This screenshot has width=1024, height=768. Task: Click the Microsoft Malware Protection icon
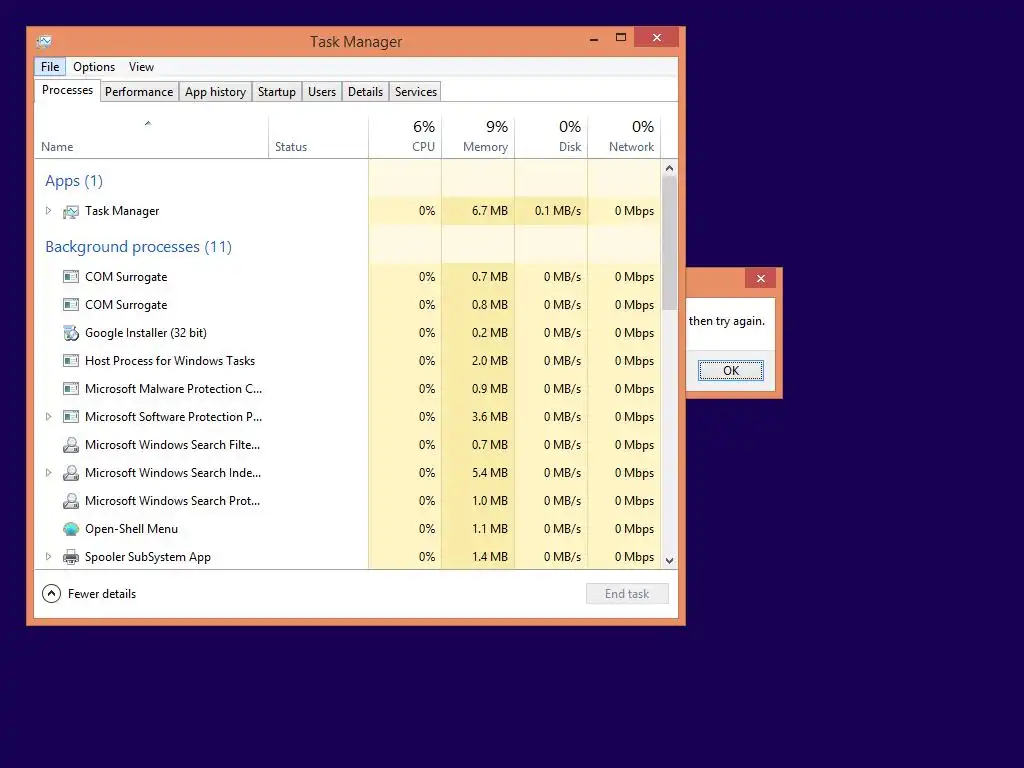(x=71, y=389)
